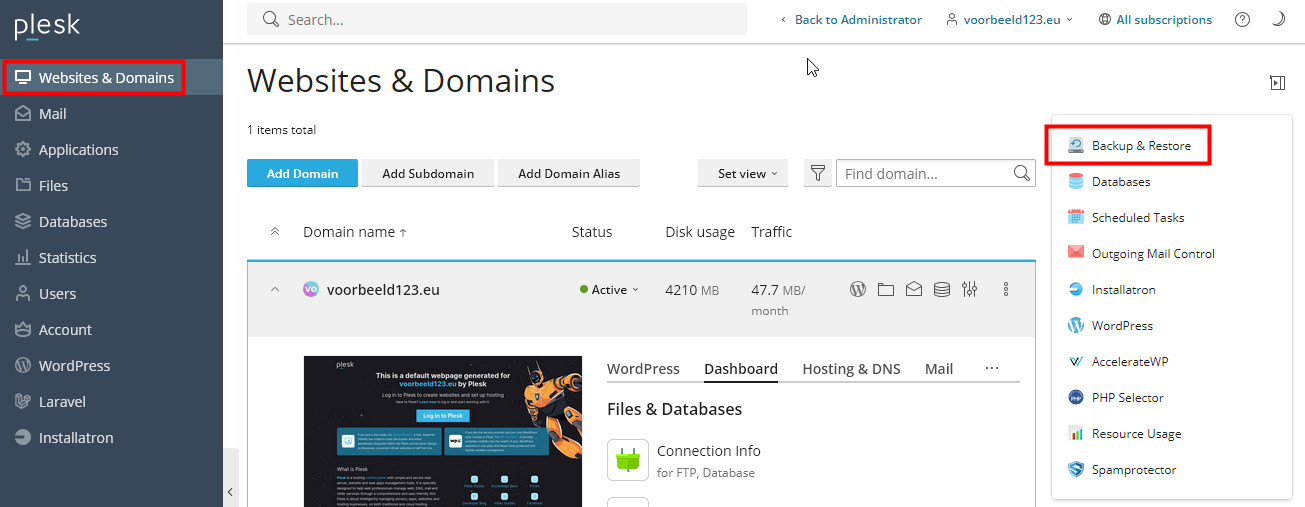Screen dimensions: 1305x507
Task: Click Add Domain button
Action: click(302, 173)
